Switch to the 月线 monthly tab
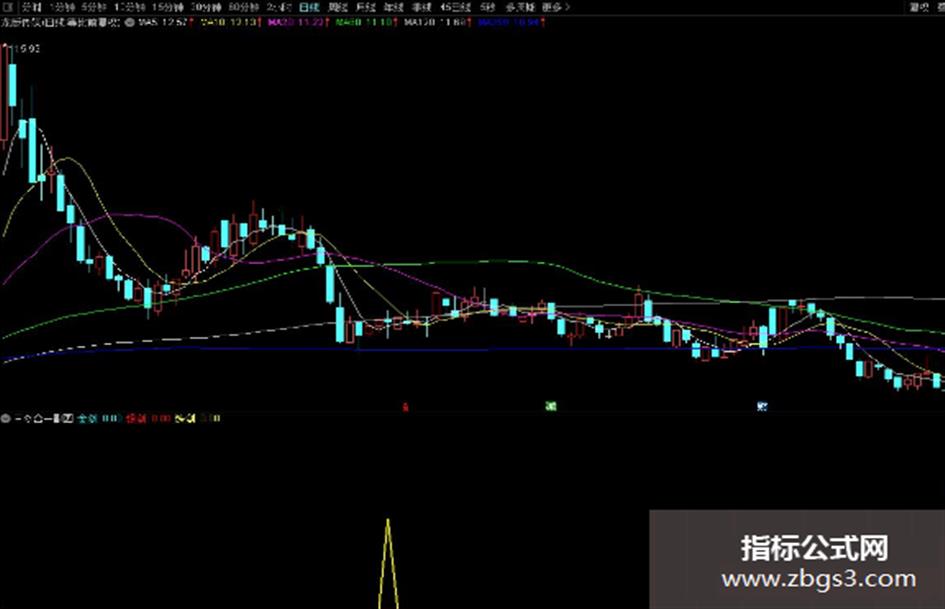Screen dimensions: 945x609 (x=365, y=7)
